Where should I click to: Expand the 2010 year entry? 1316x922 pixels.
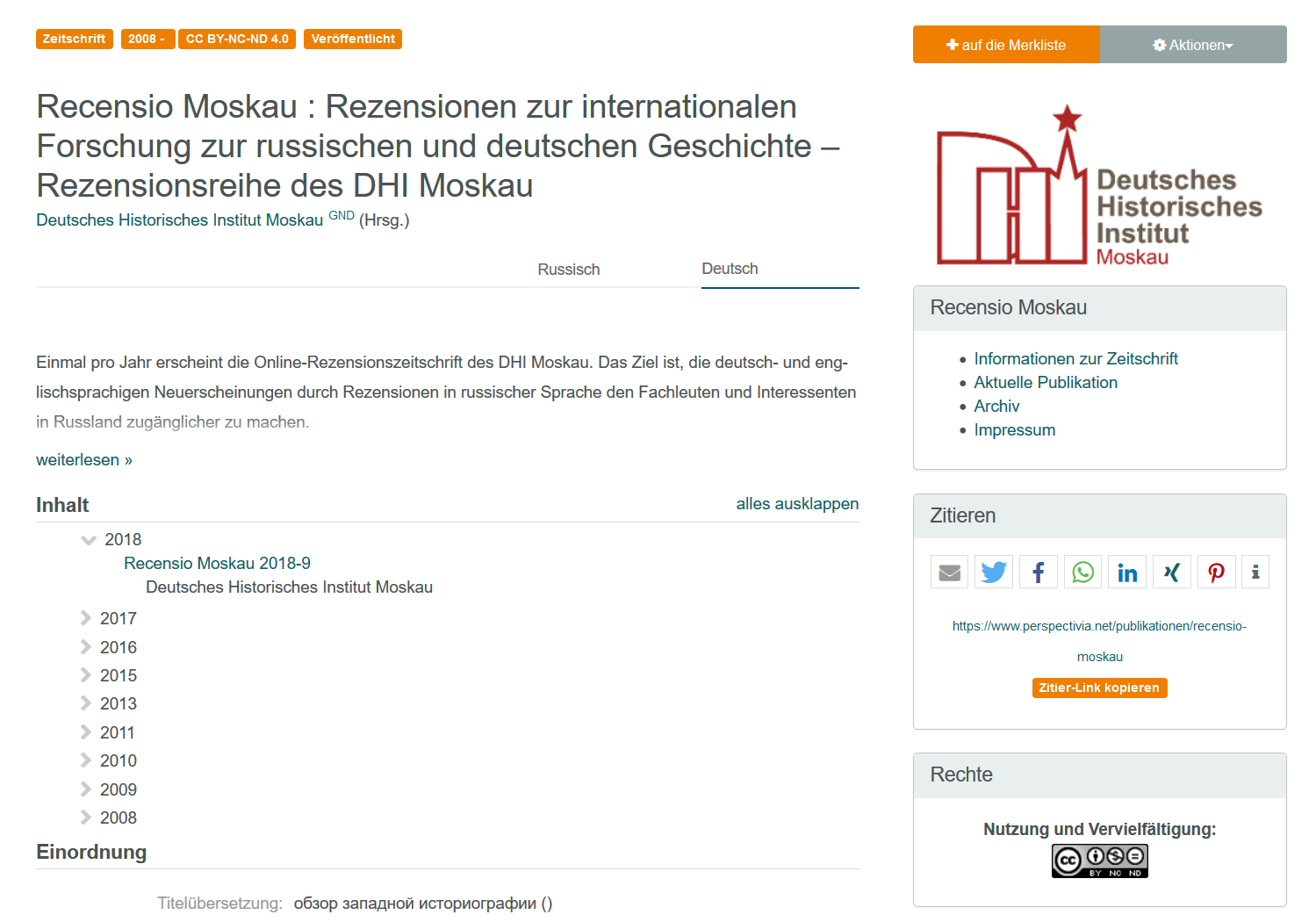(86, 760)
